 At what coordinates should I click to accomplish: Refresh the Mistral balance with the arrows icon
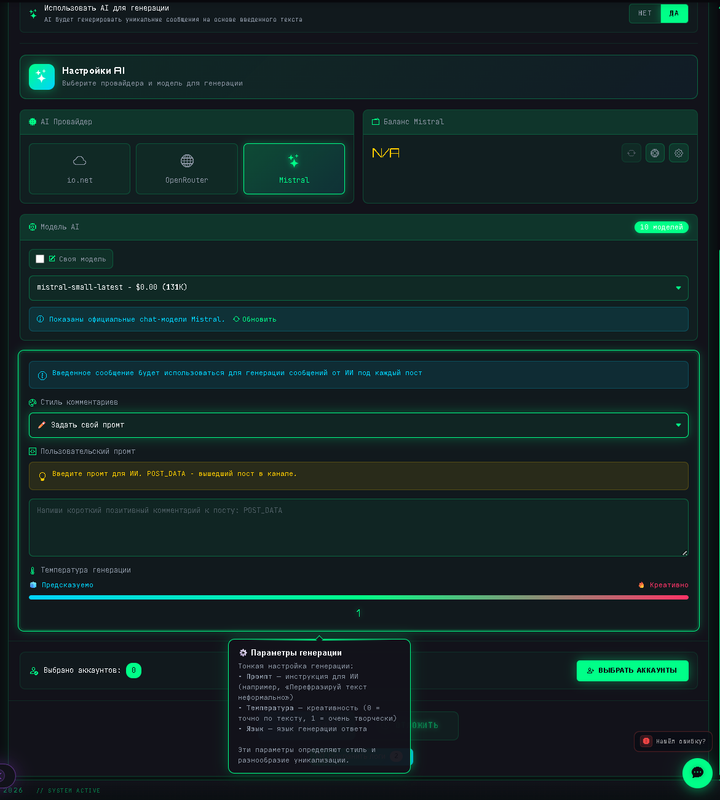631,153
